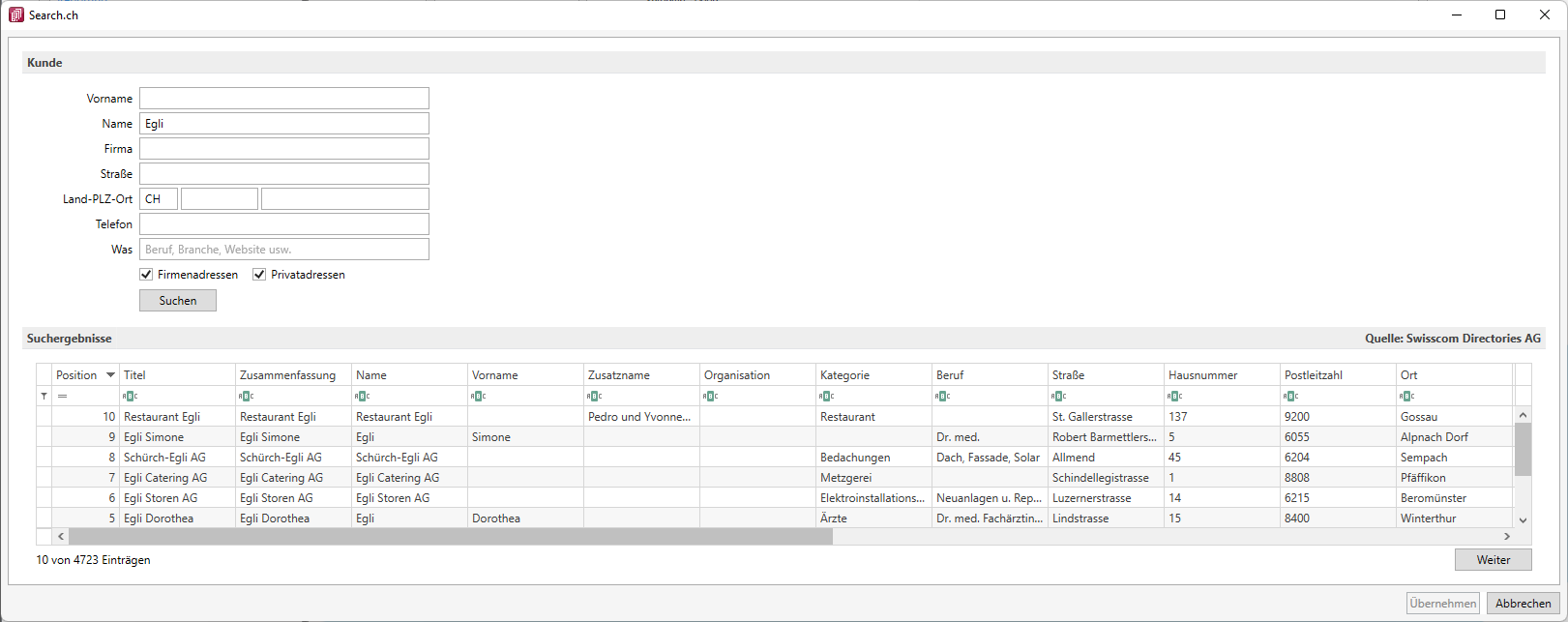The height and width of the screenshot is (622, 1568).
Task: Start the search with the Suchen button
Action: (x=178, y=301)
